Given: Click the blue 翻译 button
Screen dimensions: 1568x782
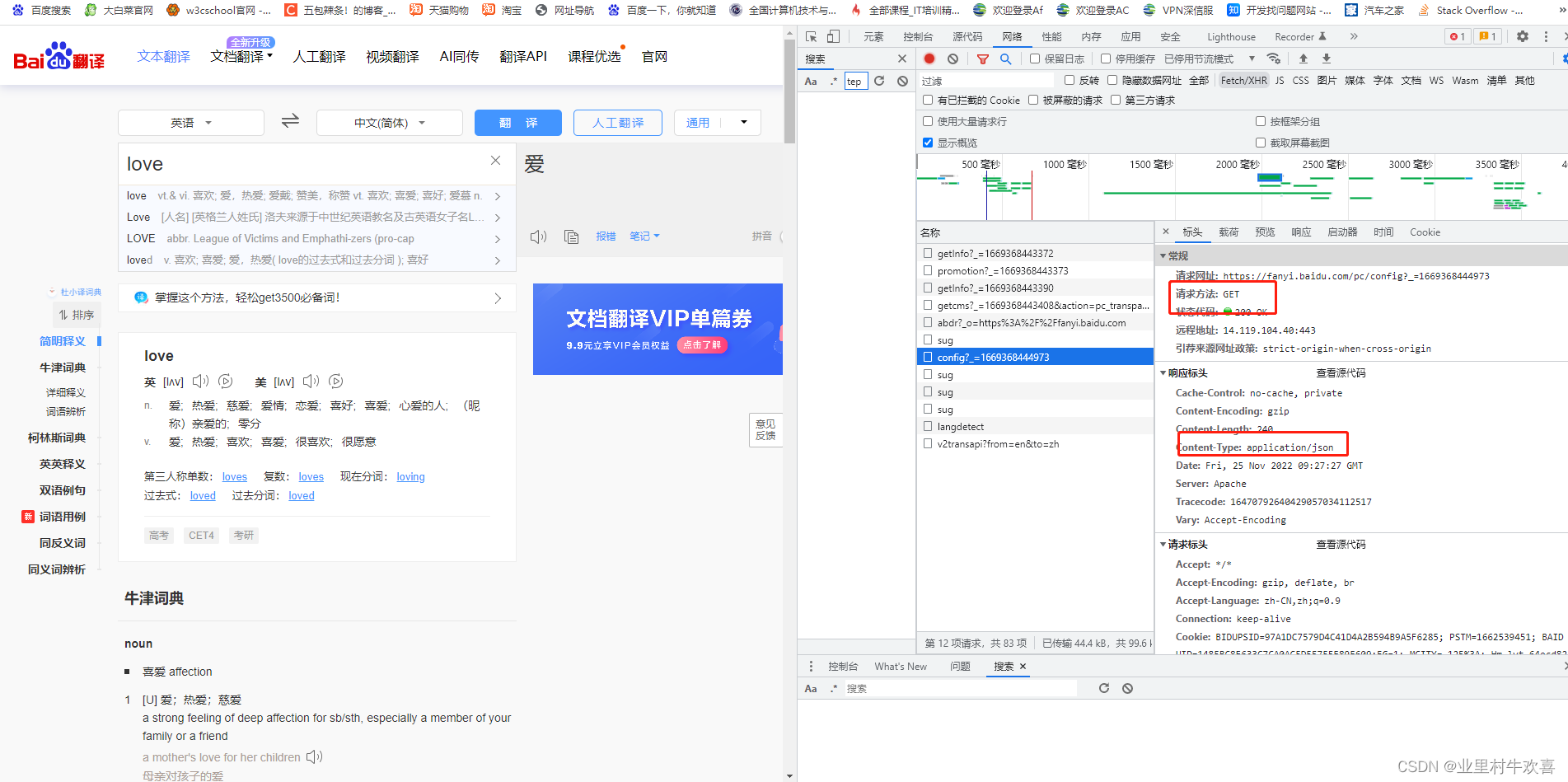Looking at the screenshot, I should 518,123.
